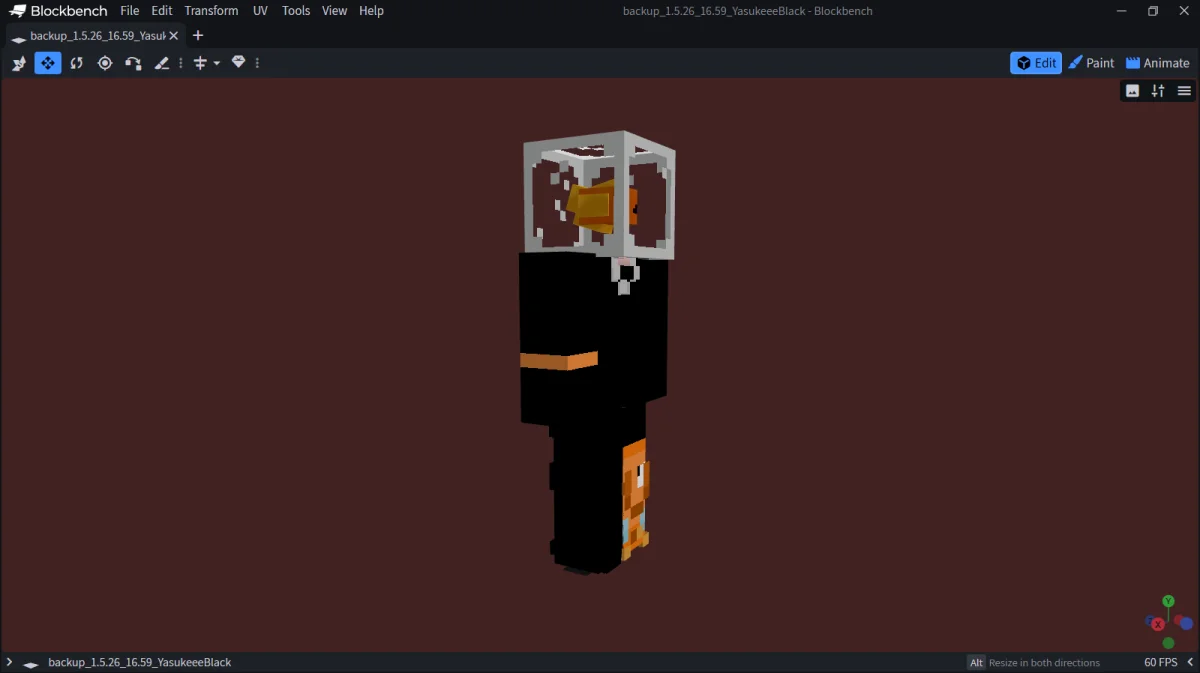Image resolution: width=1200 pixels, height=673 pixels.
Task: Click the model's orange patterned leg
Action: tap(635, 498)
